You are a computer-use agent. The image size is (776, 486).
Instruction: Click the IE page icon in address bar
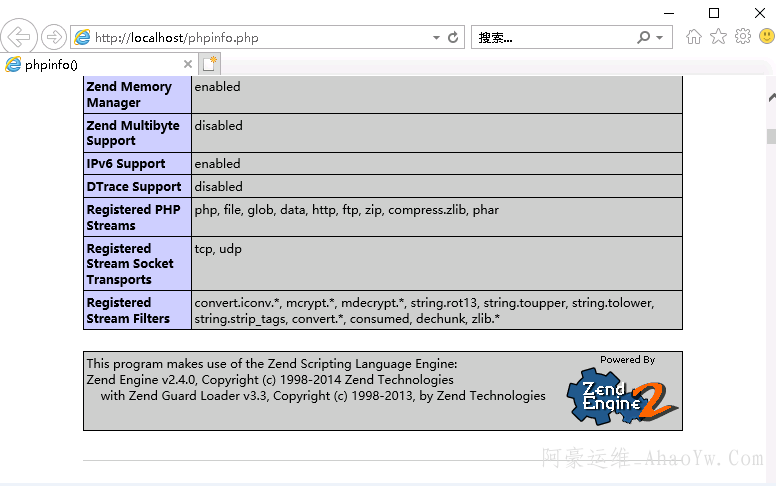[x=83, y=38]
